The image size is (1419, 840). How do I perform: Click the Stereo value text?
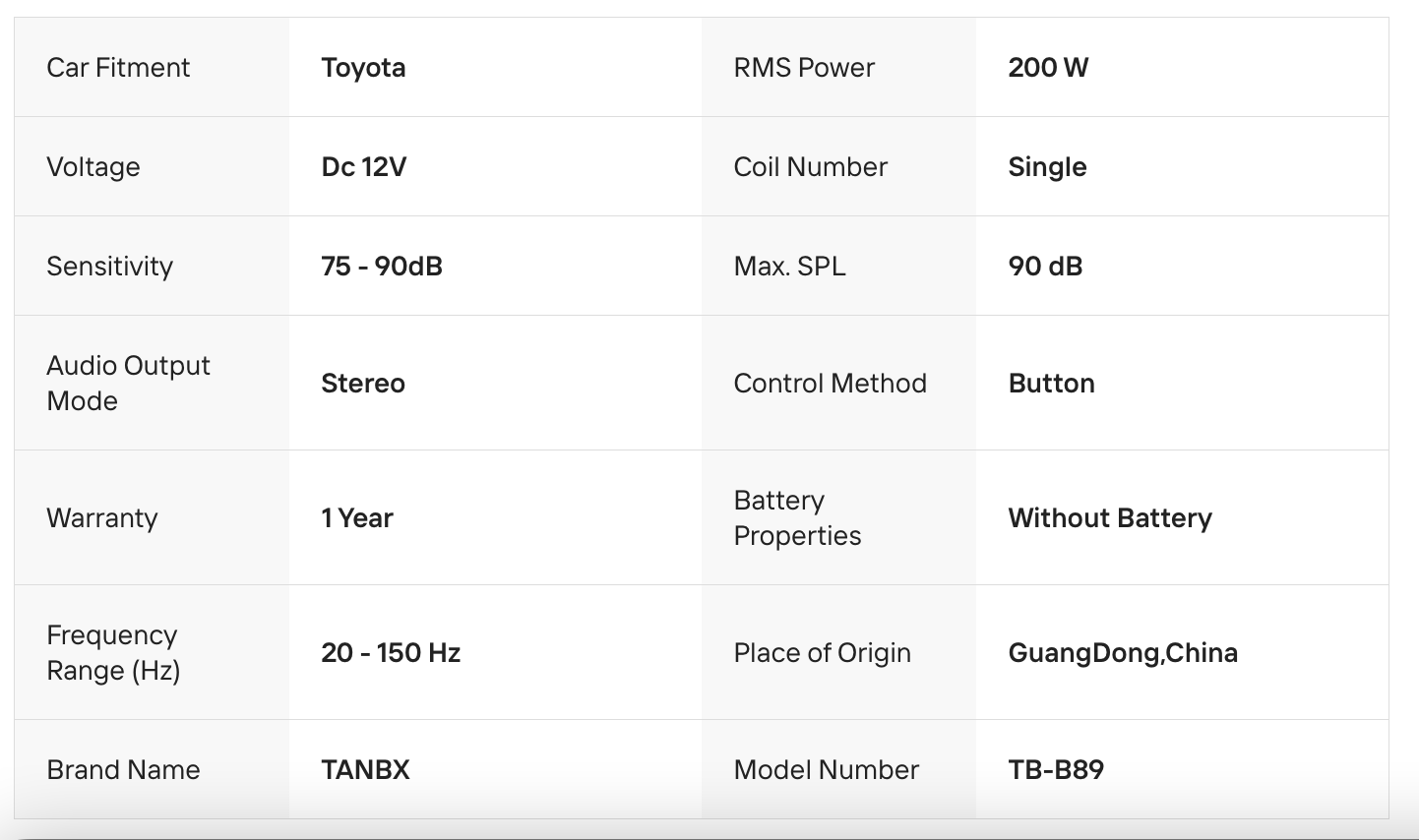363,384
